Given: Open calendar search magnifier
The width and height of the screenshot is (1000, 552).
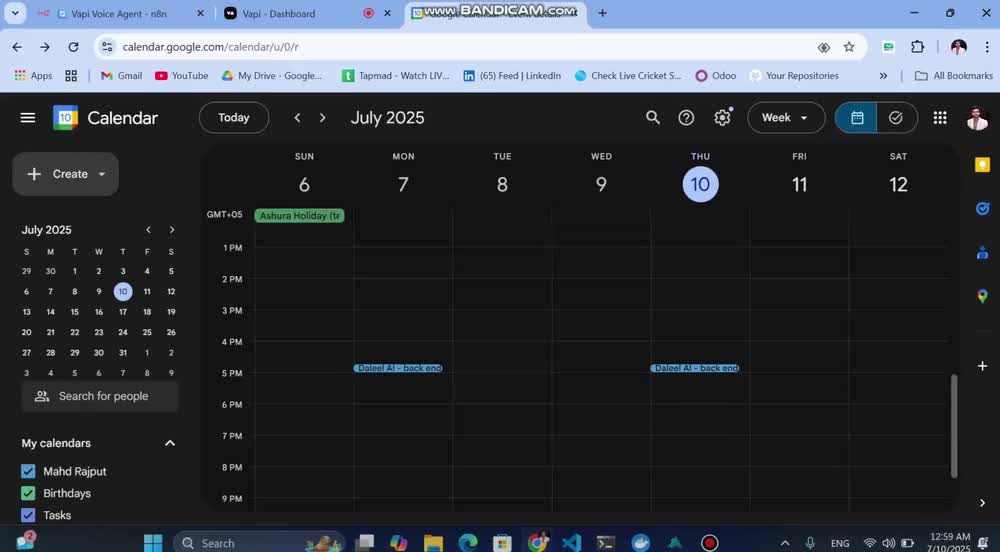Looking at the screenshot, I should (x=652, y=117).
